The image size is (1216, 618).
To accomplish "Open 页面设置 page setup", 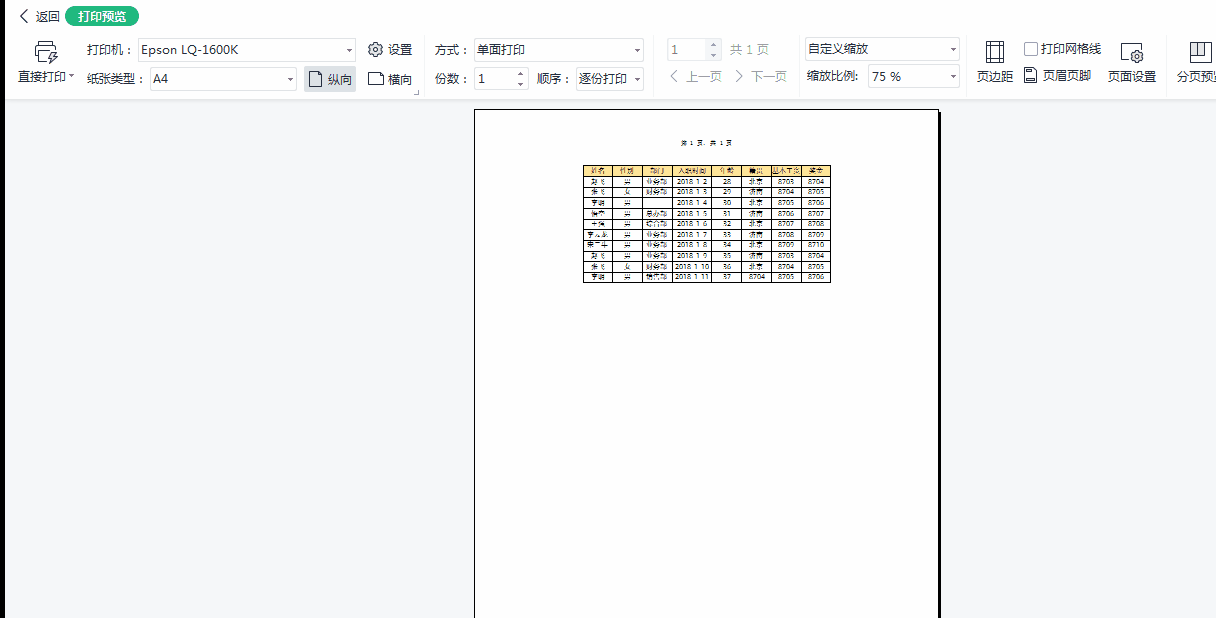I will (1131, 60).
